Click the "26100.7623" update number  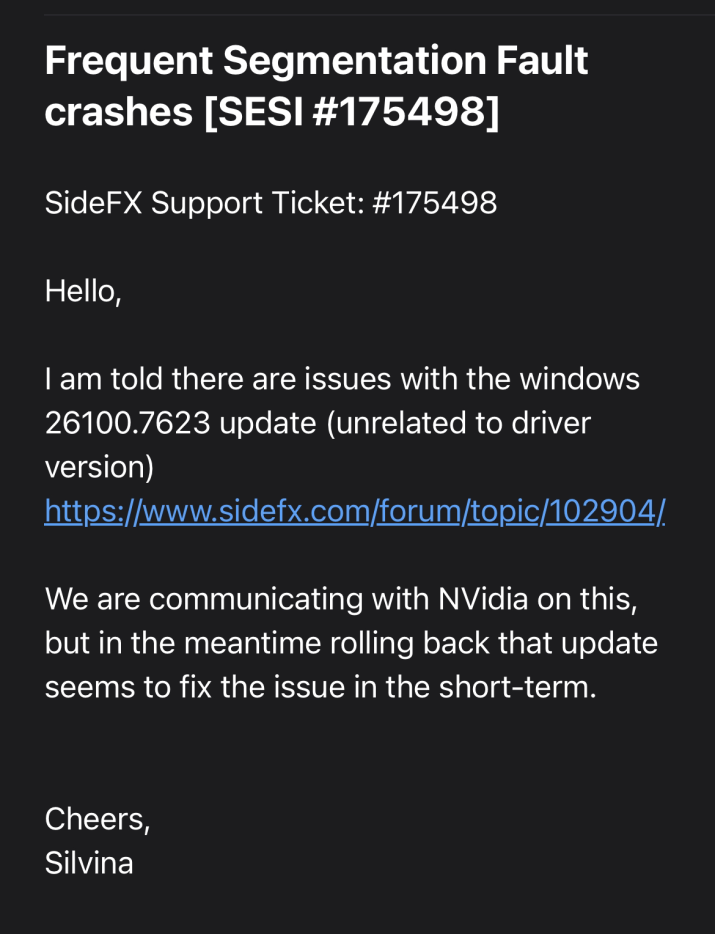point(127,423)
